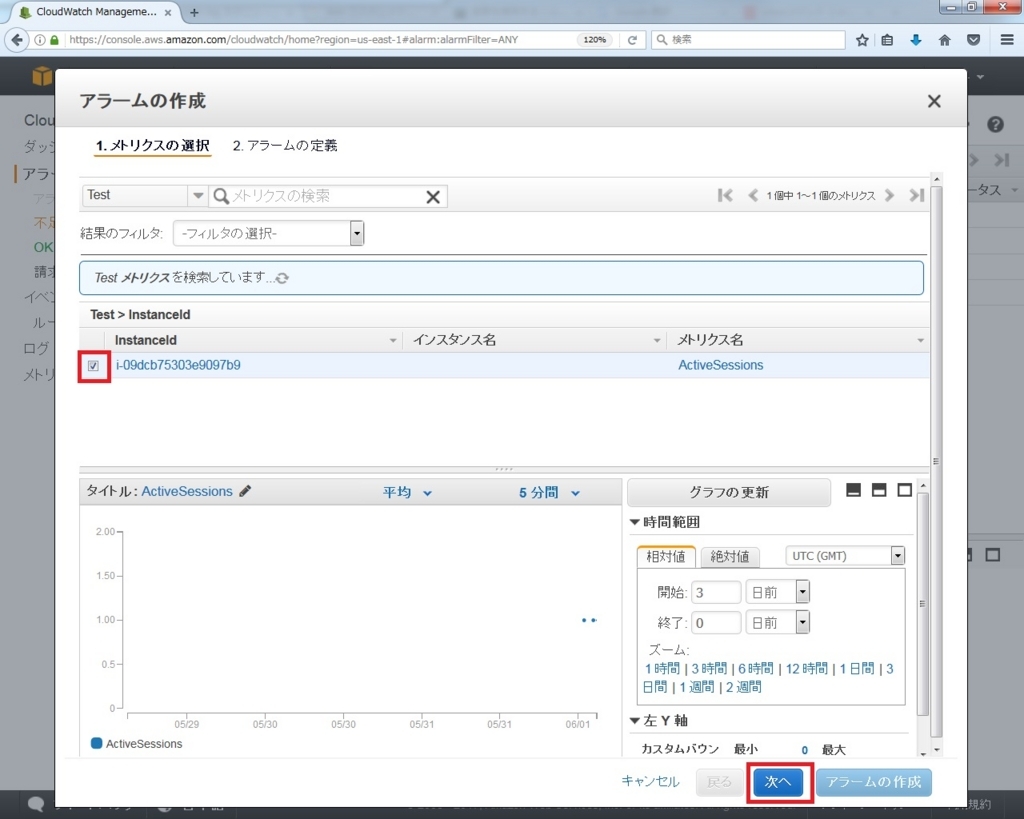
Task: Open the 5 分間 period dropdown
Action: point(549,492)
